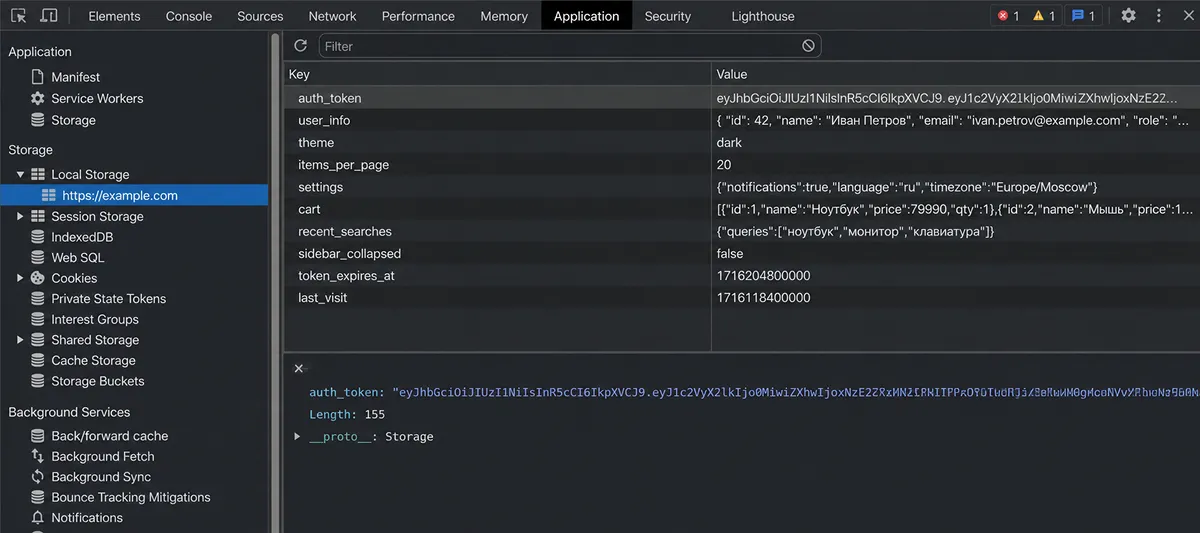Image resolution: width=1200 pixels, height=533 pixels.
Task: Select the settings row key
Action: click(x=320, y=187)
